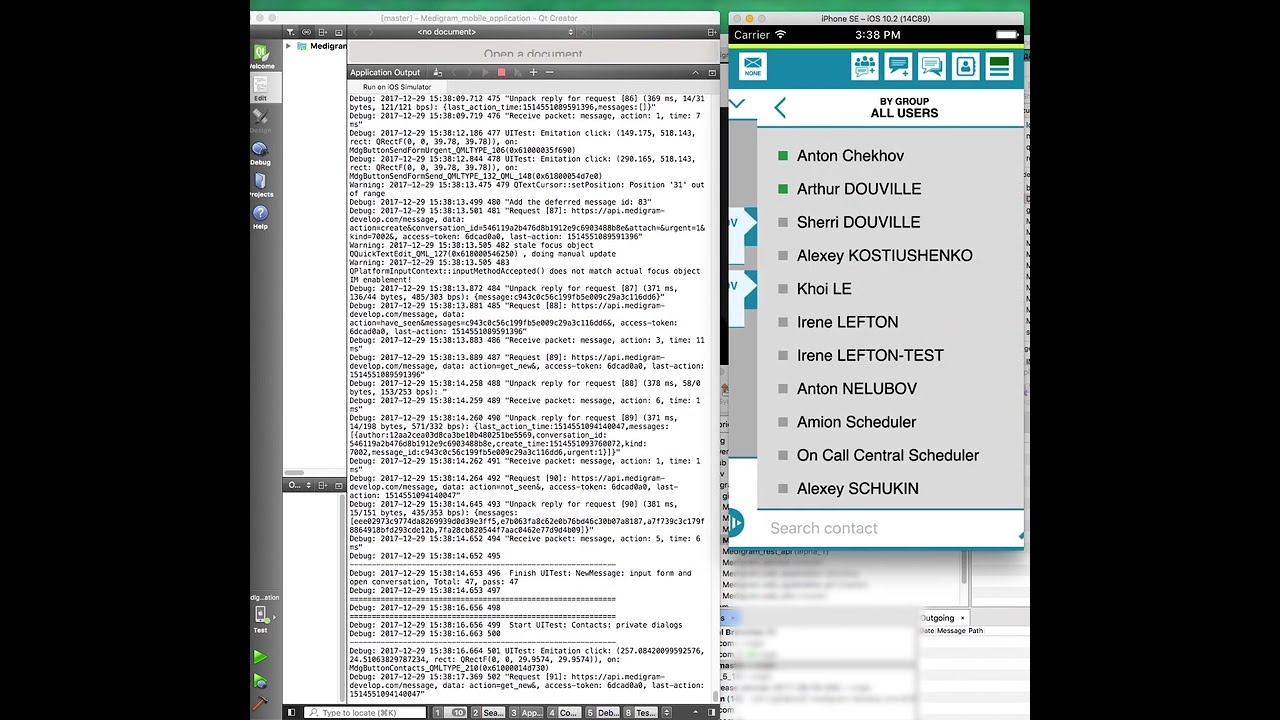Switch to Edit mode in Qt Creator
The height and width of the screenshot is (720, 1280).
click(x=260, y=88)
